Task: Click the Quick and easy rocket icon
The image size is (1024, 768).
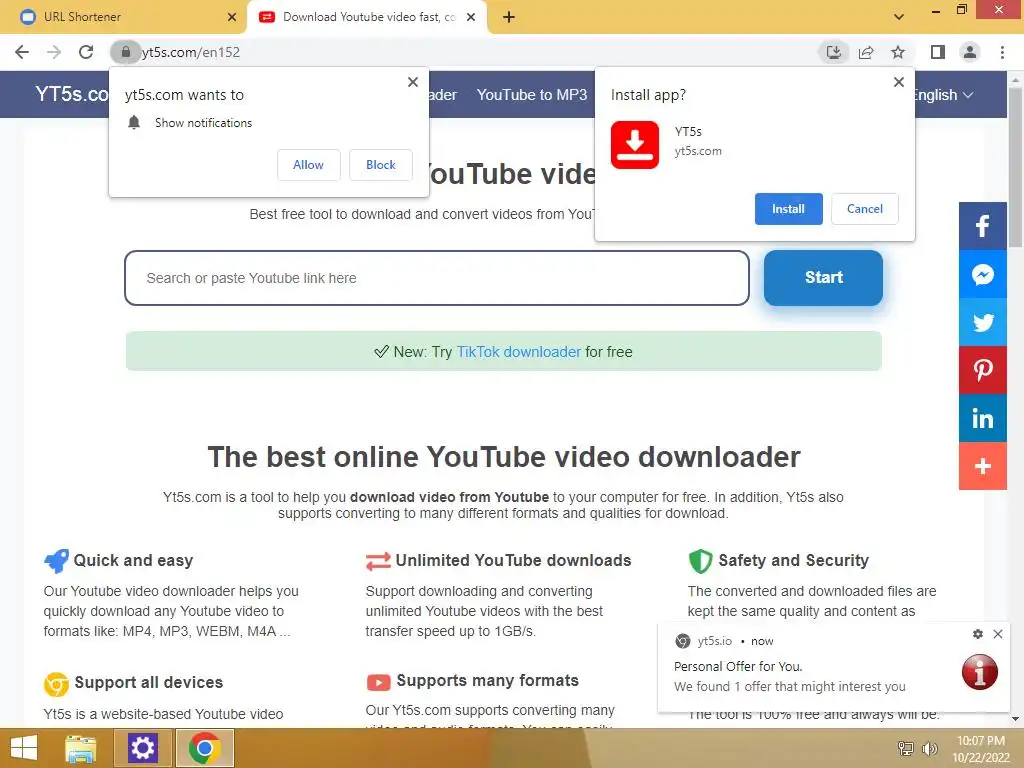Action: click(56, 560)
